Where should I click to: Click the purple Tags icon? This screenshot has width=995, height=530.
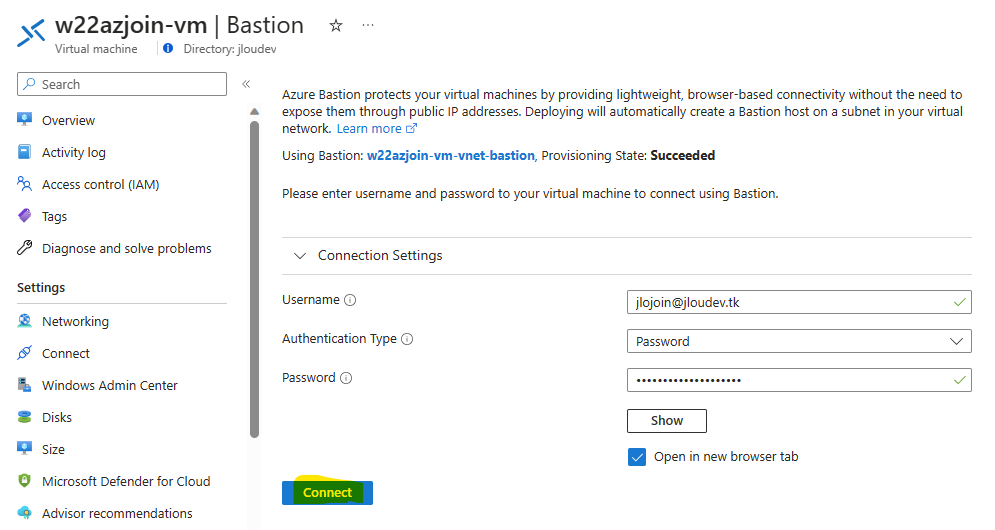tap(25, 216)
